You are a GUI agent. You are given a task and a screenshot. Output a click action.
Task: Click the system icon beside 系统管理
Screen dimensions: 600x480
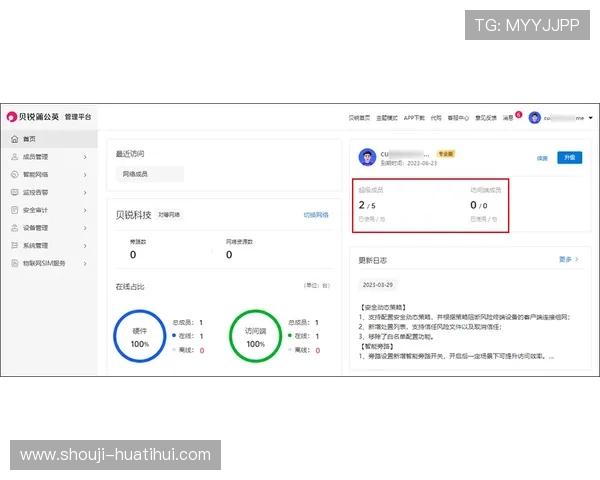click(15, 245)
